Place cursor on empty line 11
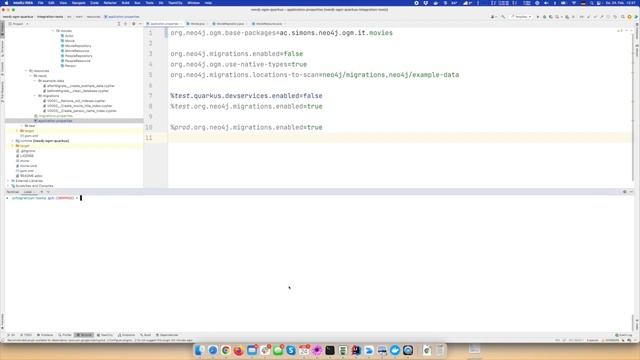Viewport: 640px width, 360px height. [400, 138]
